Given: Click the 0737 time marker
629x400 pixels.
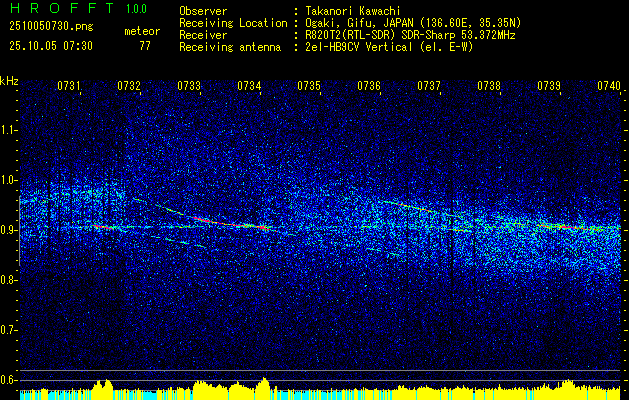Looking at the screenshot, I should (428, 86).
